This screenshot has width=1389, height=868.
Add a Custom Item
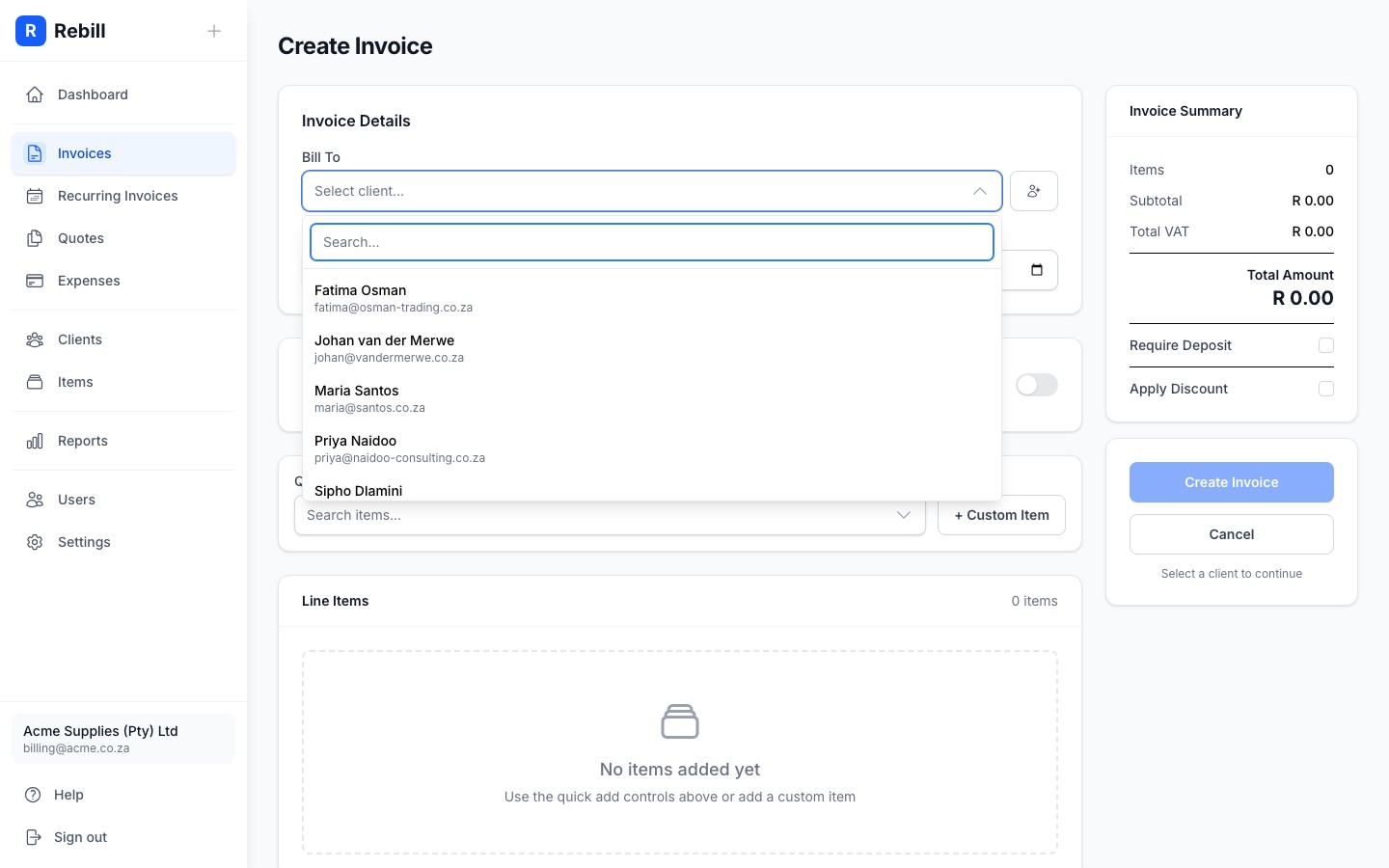pos(1001,515)
